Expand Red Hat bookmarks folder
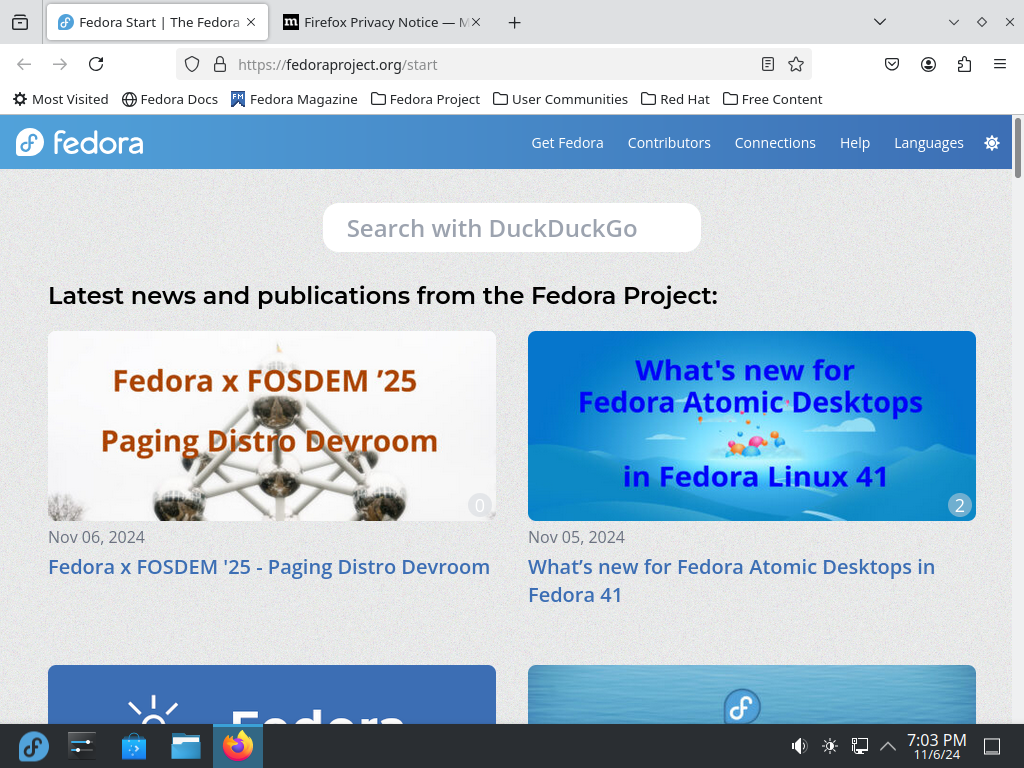 (x=675, y=99)
